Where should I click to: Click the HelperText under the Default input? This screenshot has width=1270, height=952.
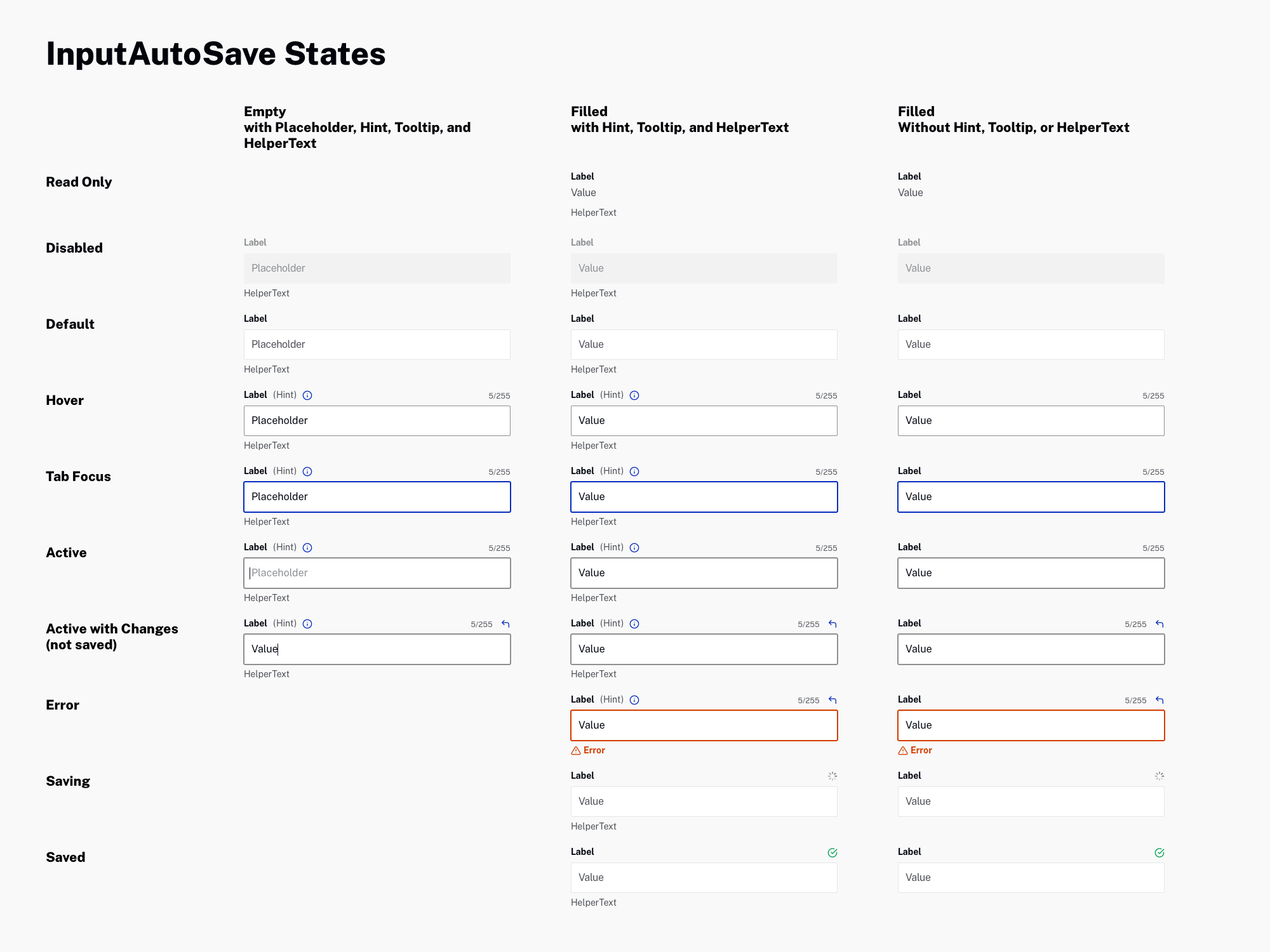point(266,369)
